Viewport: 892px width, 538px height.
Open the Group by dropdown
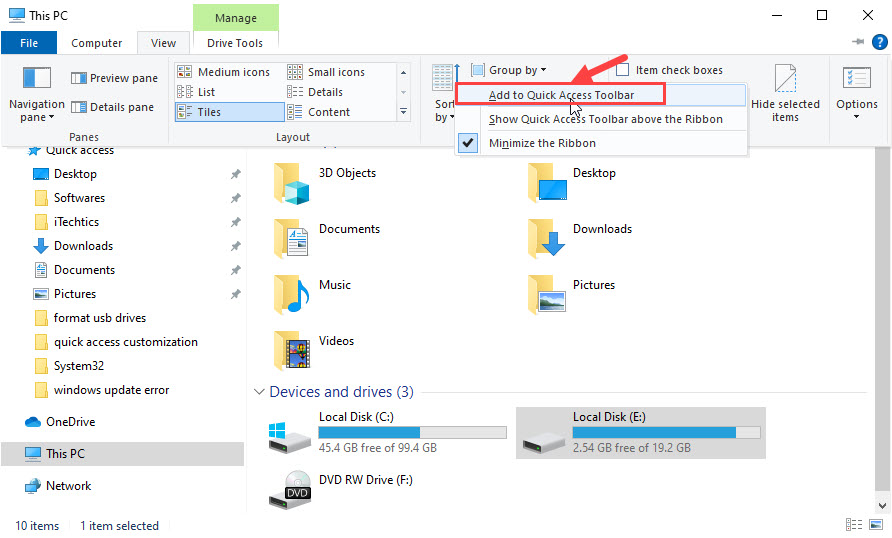[x=509, y=70]
